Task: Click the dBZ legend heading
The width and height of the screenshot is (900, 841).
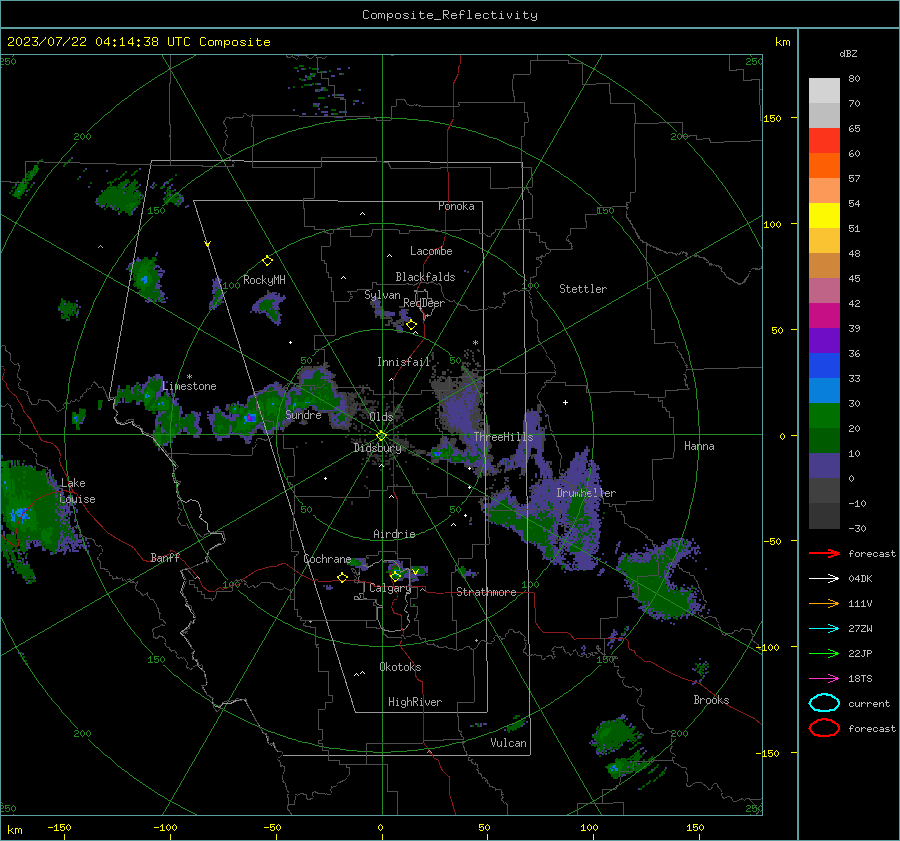Action: click(x=848, y=53)
